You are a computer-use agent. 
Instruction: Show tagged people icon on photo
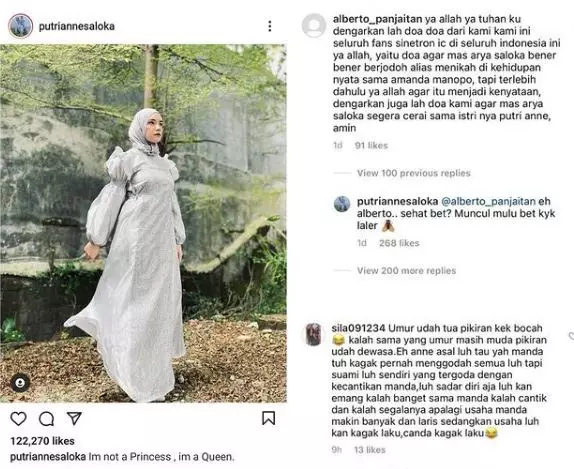20,383
